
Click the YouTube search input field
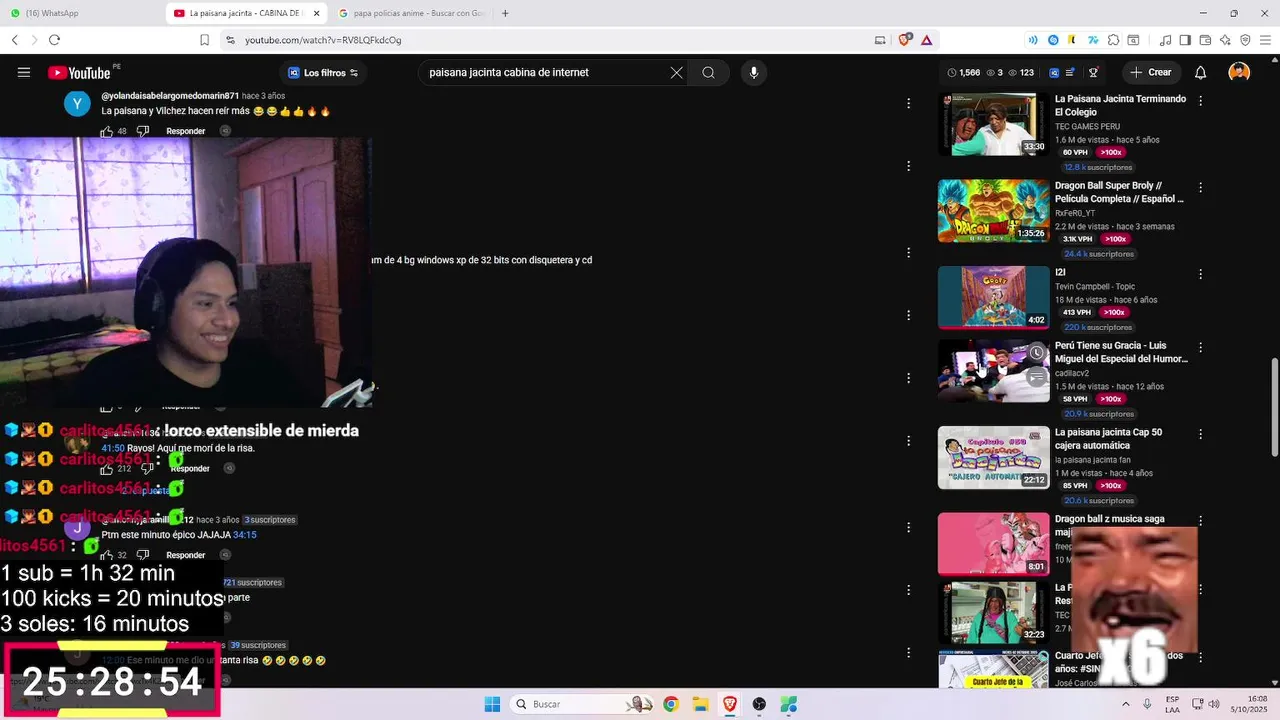(x=545, y=72)
